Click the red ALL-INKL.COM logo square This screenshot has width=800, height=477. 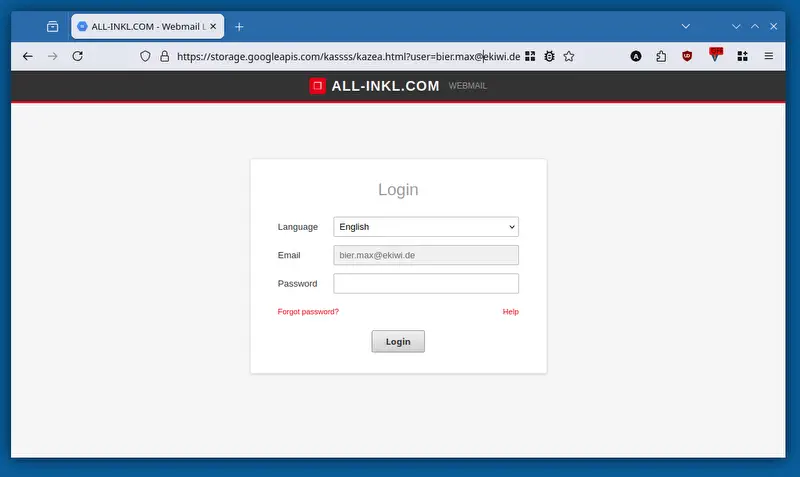point(317,86)
